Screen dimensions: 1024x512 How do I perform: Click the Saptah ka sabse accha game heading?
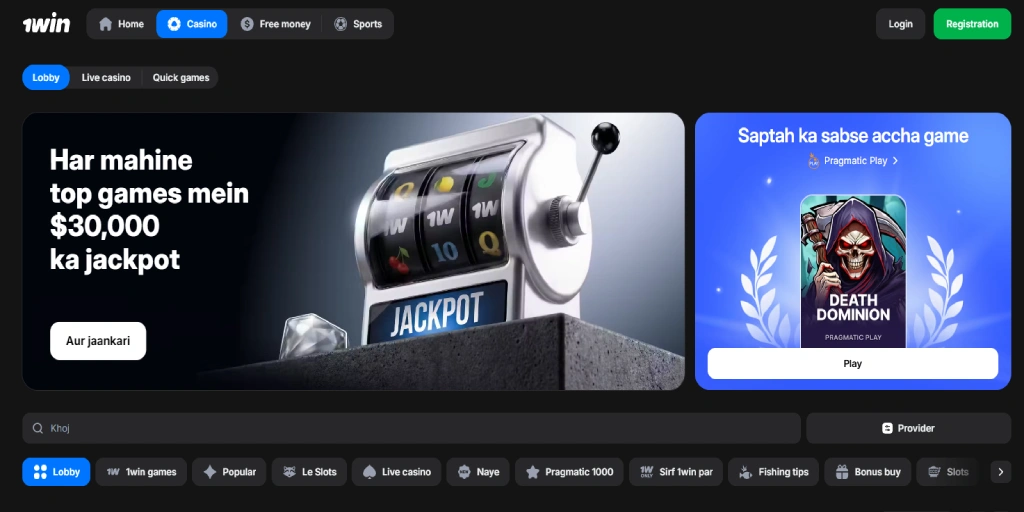[853, 136]
